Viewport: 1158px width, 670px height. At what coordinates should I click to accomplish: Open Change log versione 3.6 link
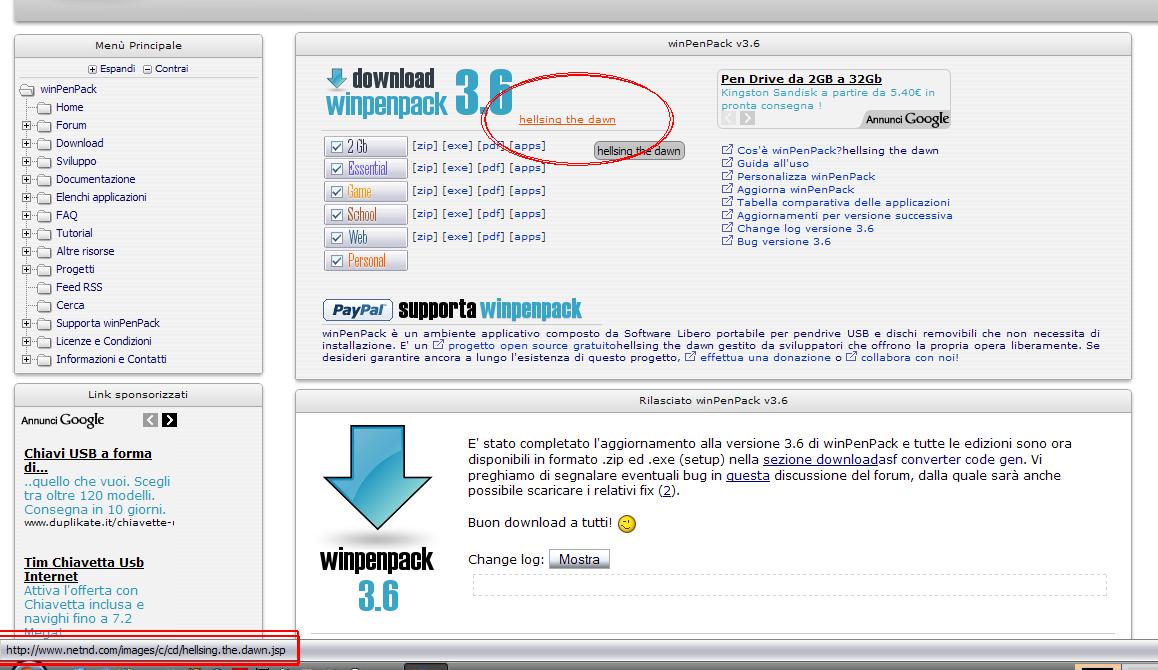pyautogui.click(x=805, y=228)
